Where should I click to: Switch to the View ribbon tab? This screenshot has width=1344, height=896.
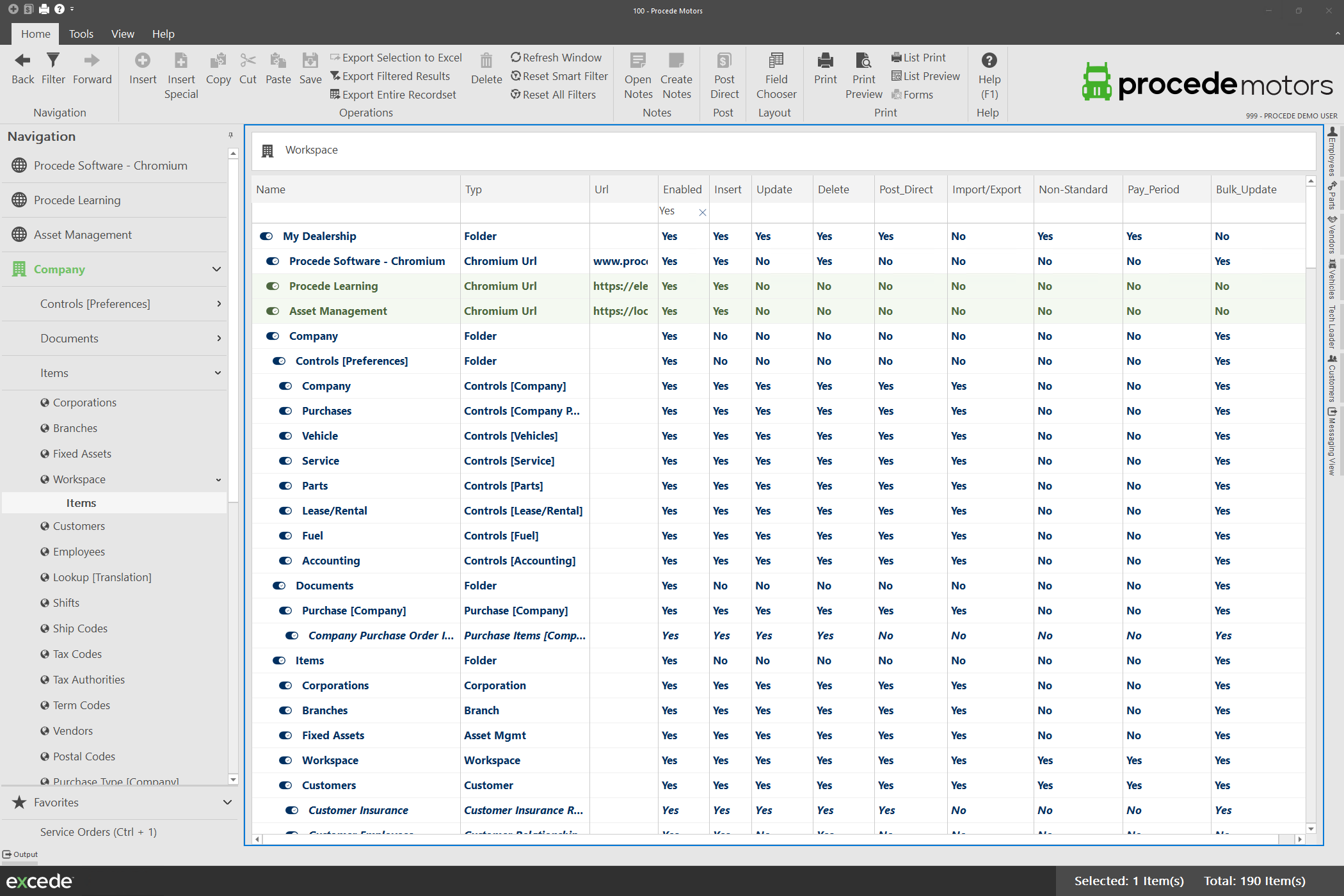click(122, 34)
